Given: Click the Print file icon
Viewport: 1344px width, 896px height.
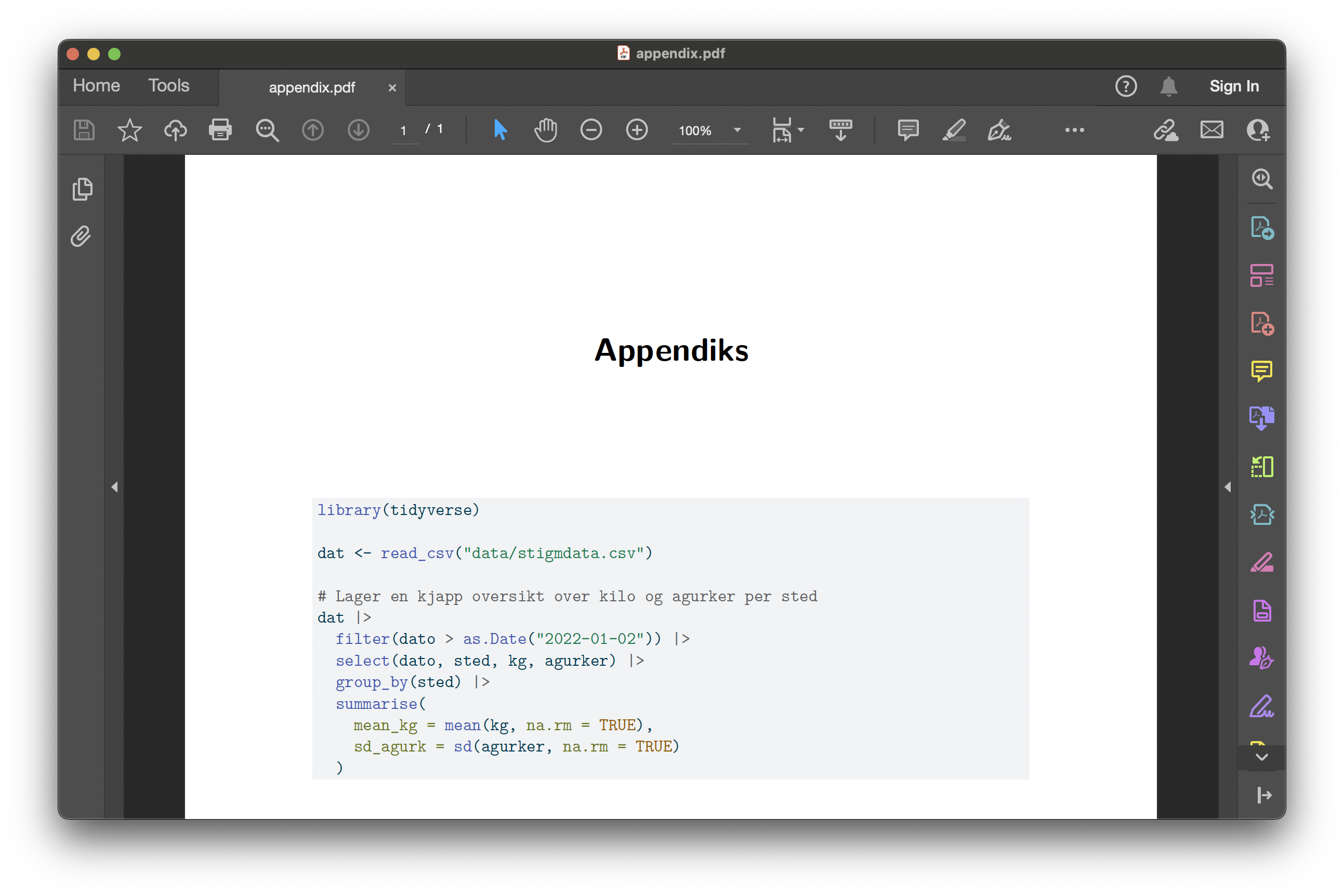Looking at the screenshot, I should pos(220,130).
